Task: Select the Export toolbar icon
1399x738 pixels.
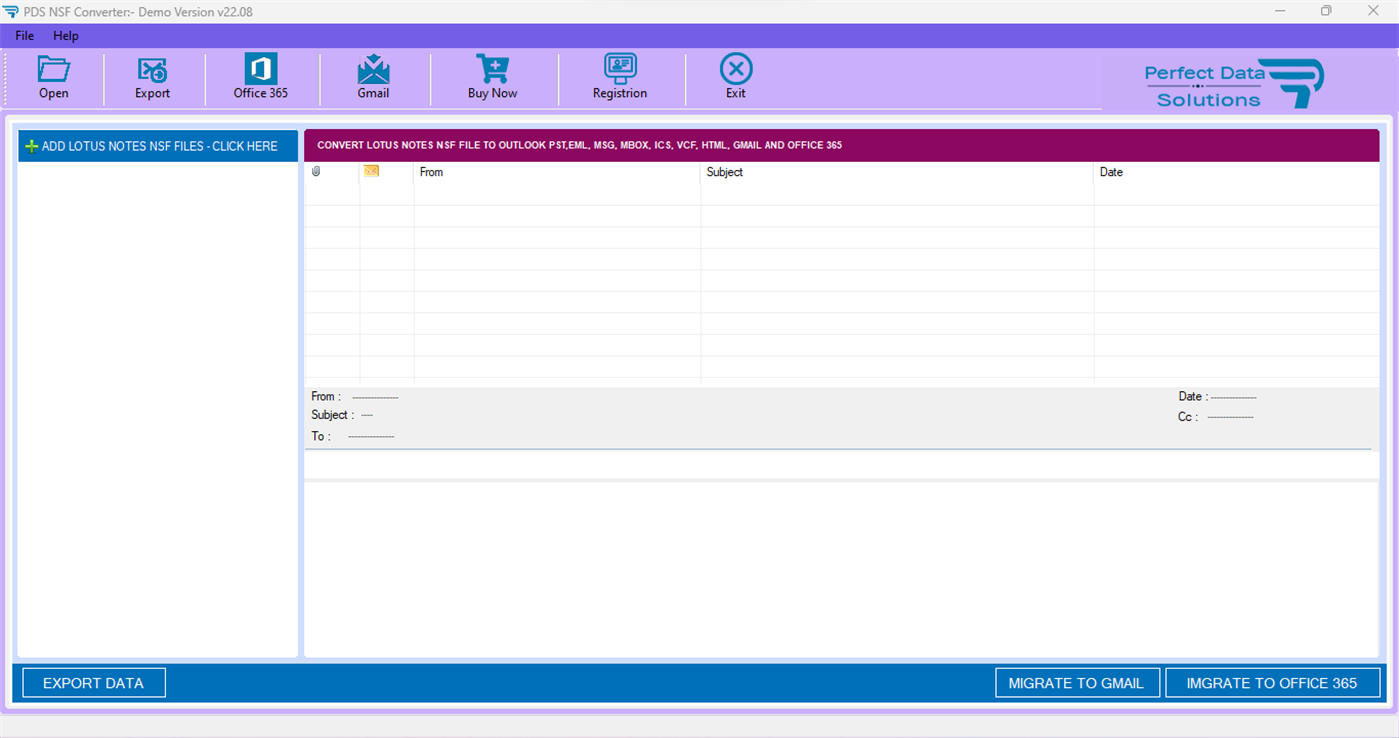Action: point(152,77)
